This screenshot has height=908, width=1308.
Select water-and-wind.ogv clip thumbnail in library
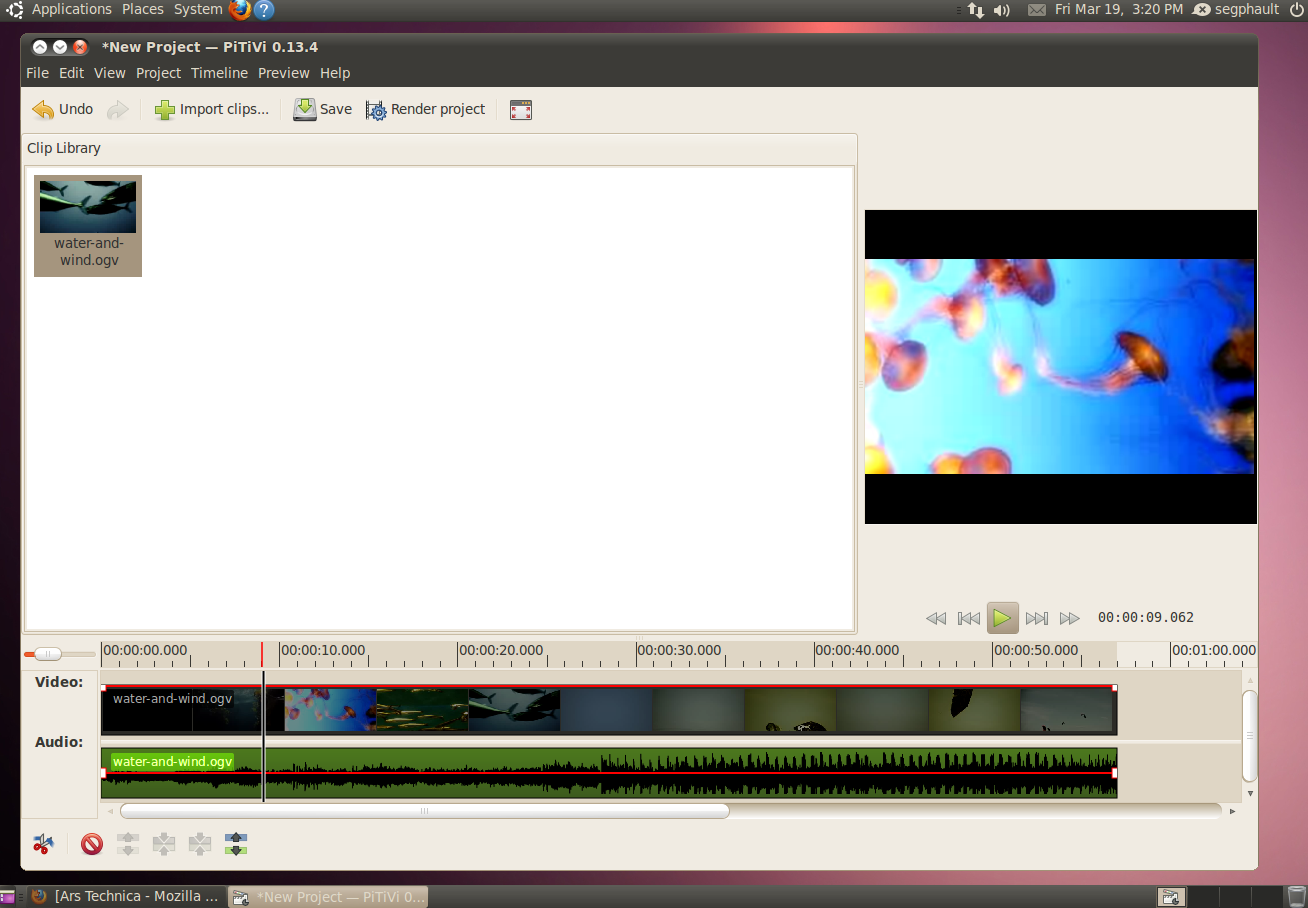[x=88, y=226]
